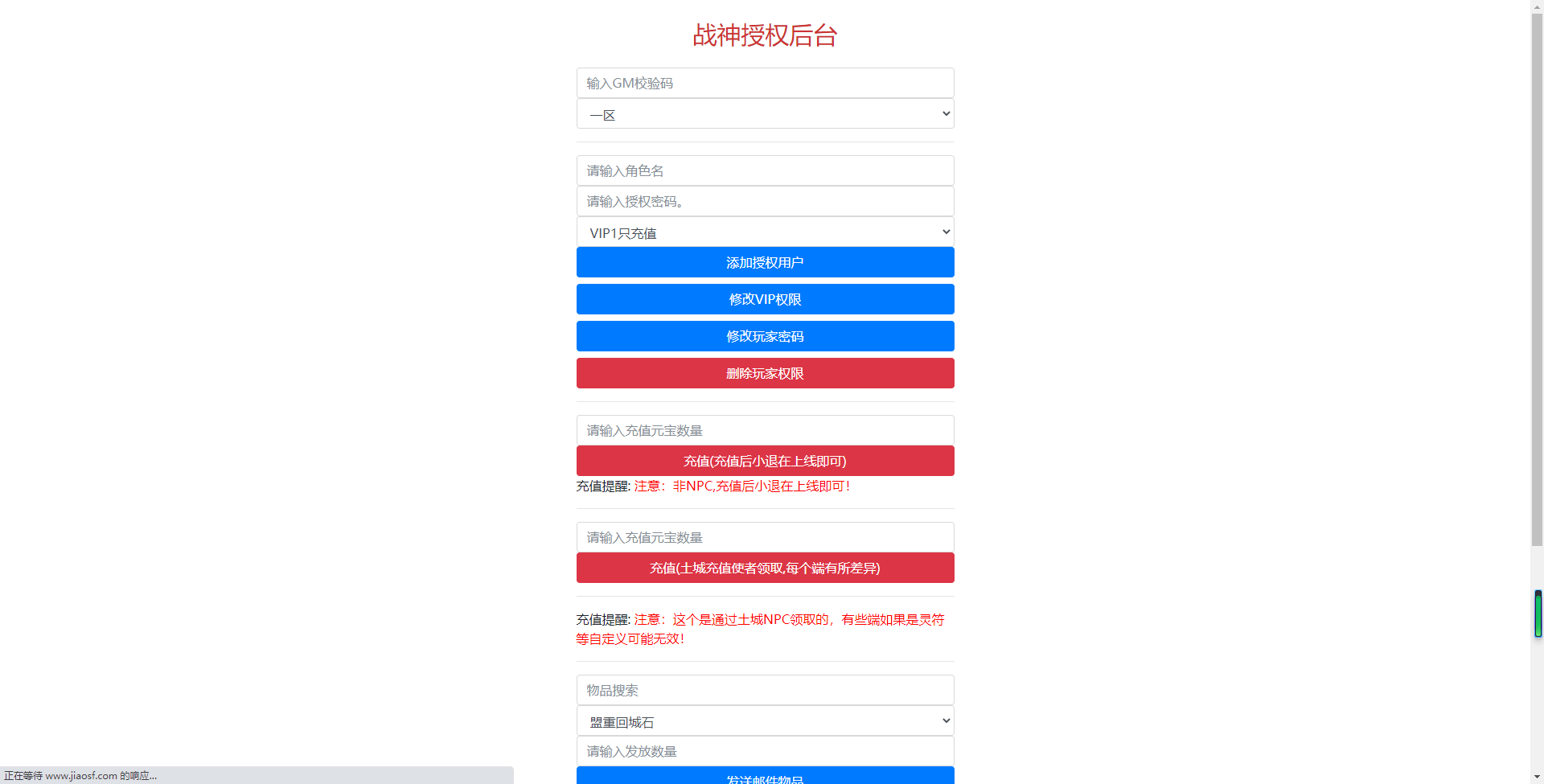Click the red 删除玩家权限 button

[765, 373]
